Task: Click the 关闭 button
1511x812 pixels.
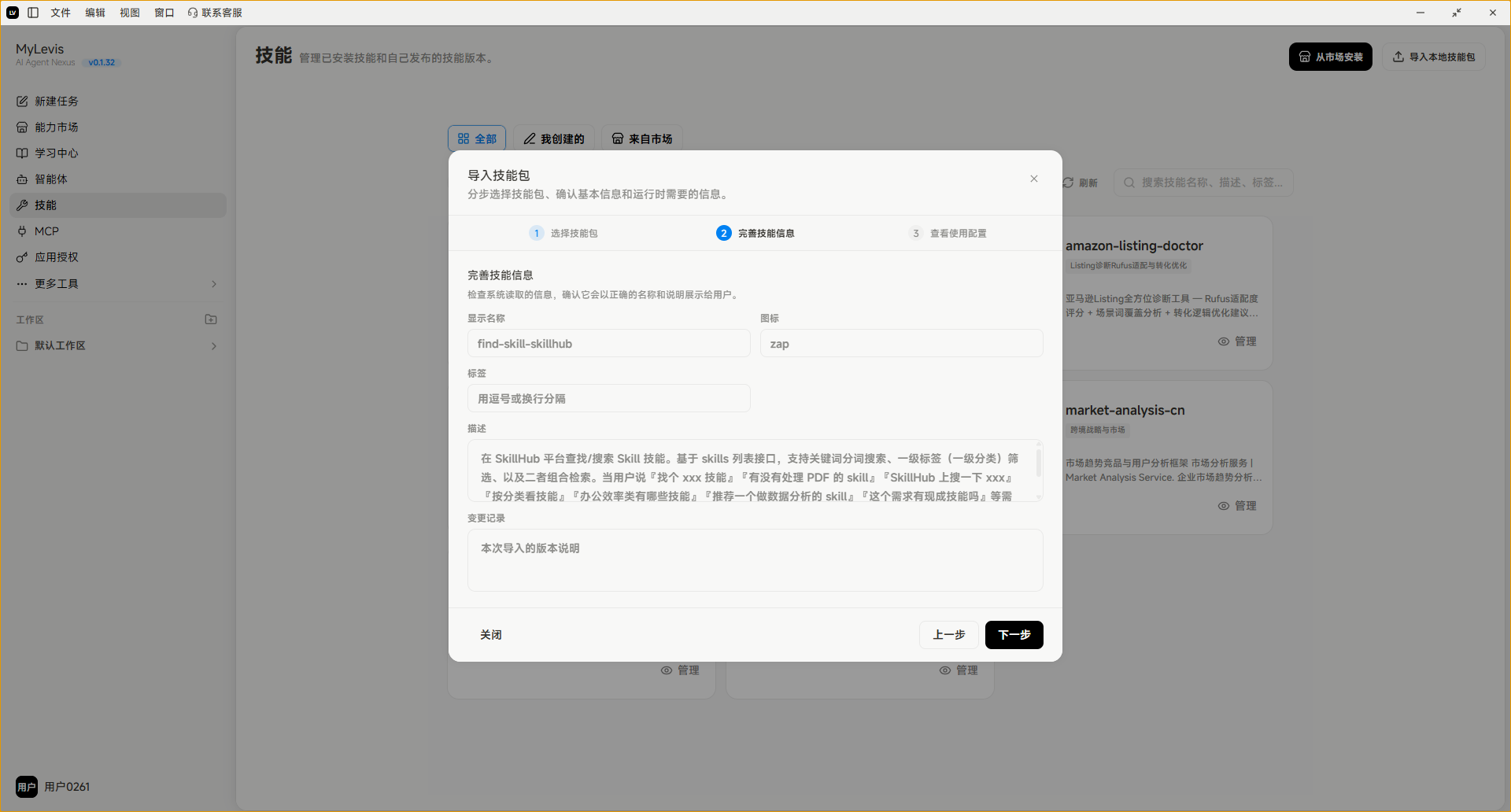Action: coord(491,635)
